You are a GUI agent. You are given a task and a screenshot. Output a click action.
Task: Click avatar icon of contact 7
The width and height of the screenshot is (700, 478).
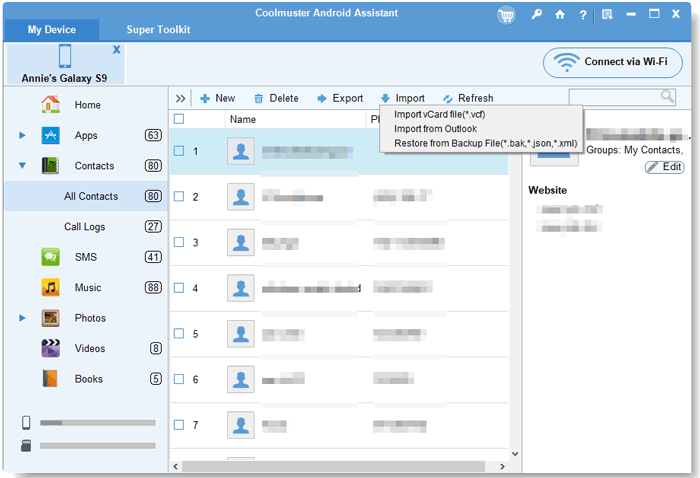tap(241, 425)
